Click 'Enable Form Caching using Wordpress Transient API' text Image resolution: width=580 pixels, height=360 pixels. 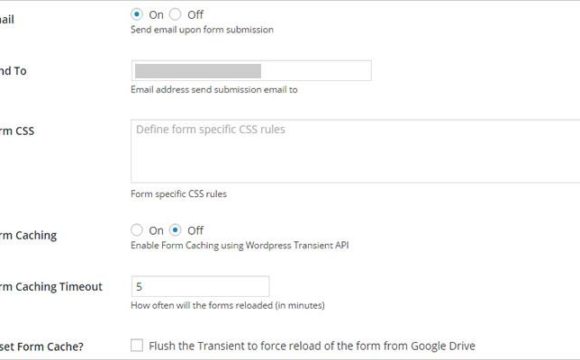click(x=240, y=245)
